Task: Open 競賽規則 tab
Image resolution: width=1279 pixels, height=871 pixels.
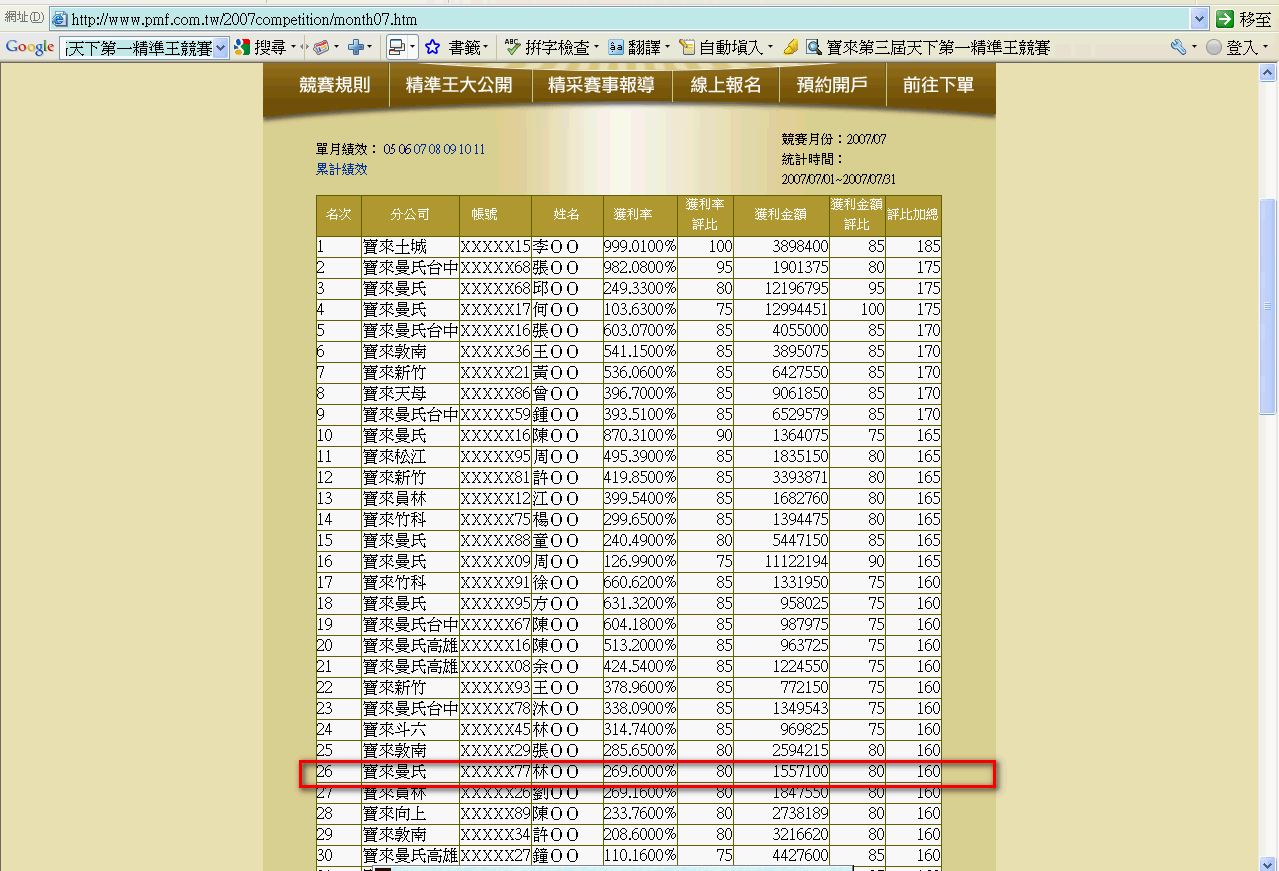Action: point(335,86)
